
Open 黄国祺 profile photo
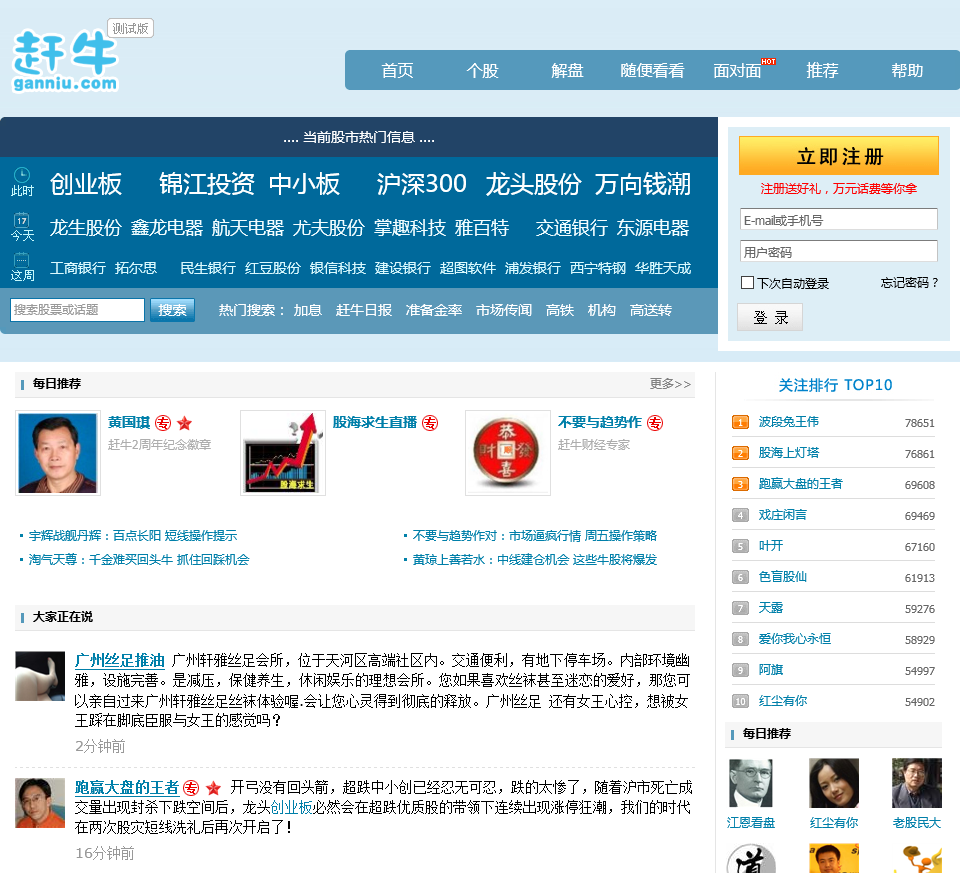[x=58, y=453]
